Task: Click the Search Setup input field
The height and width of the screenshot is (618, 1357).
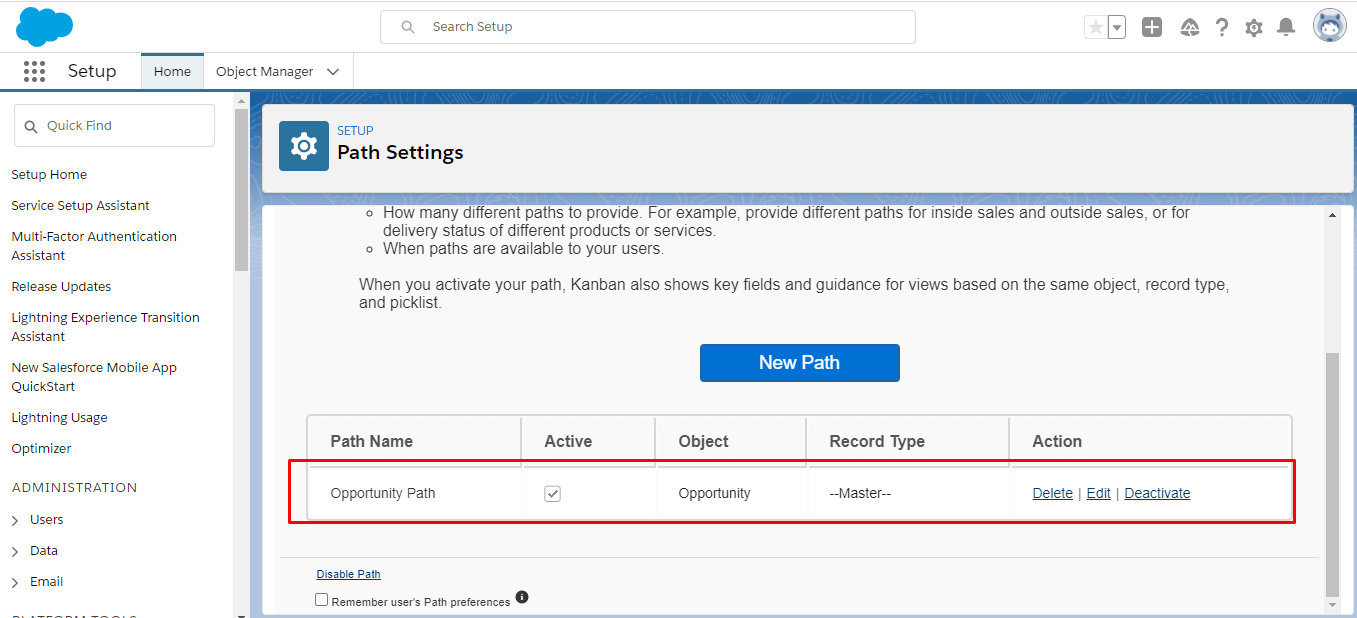Action: (660, 27)
